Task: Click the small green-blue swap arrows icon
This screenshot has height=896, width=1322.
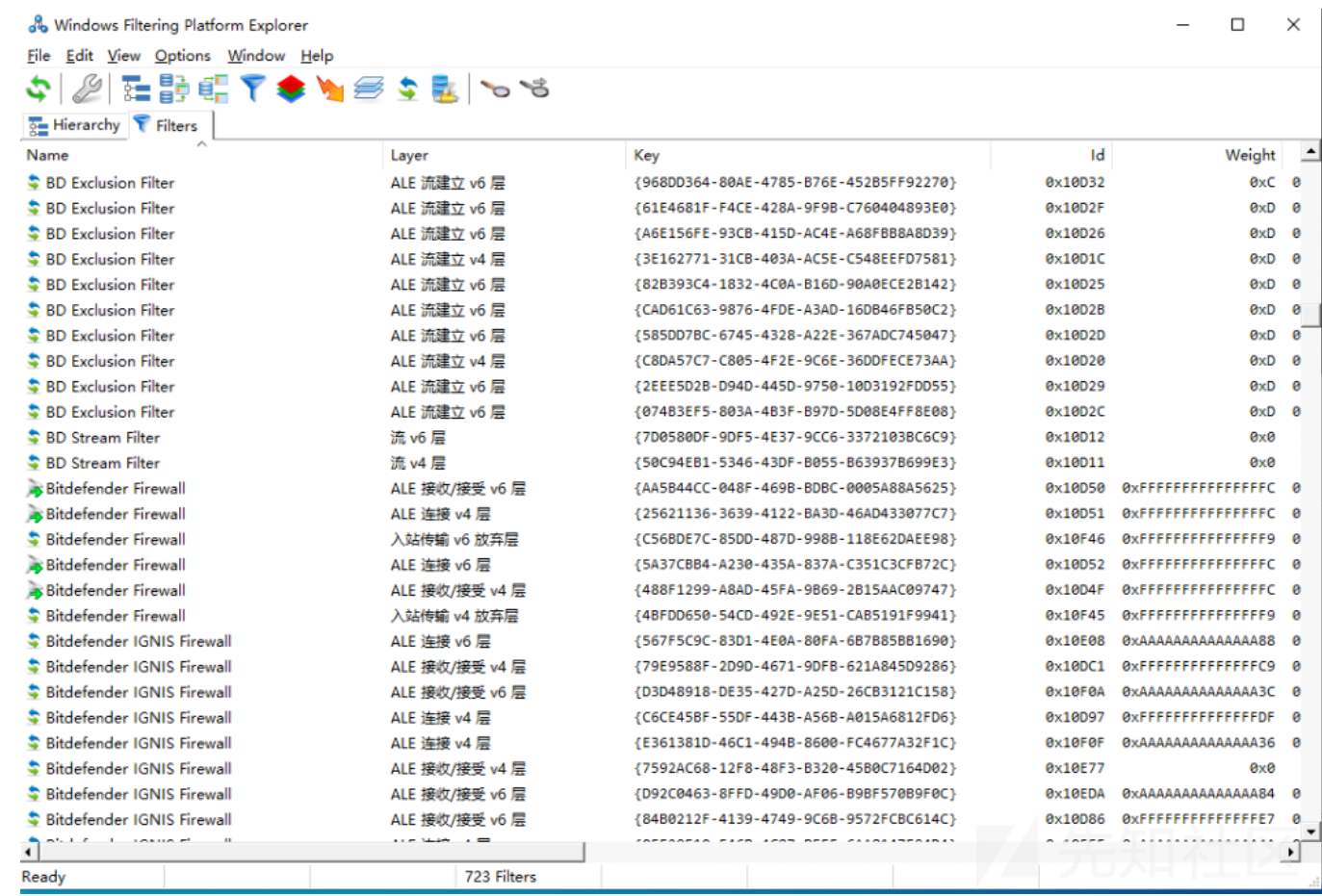Action: [x=408, y=90]
